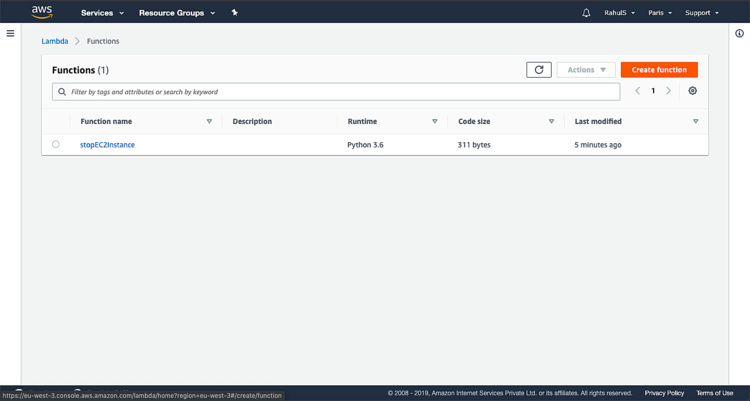Open the Paris region dropdown
Screen dimensions: 750x401
coord(659,13)
